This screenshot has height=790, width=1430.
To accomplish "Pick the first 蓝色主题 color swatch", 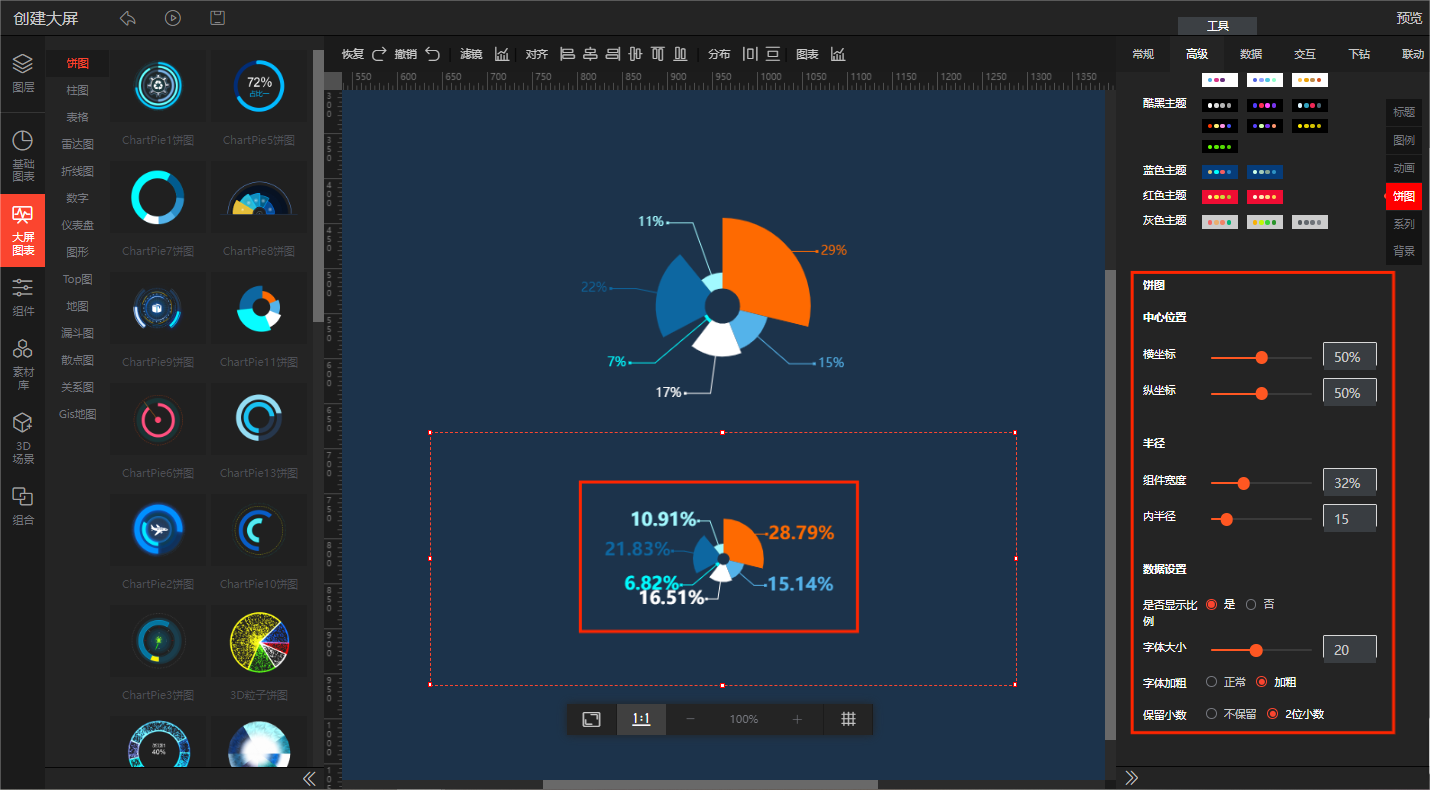I will pos(1220,172).
